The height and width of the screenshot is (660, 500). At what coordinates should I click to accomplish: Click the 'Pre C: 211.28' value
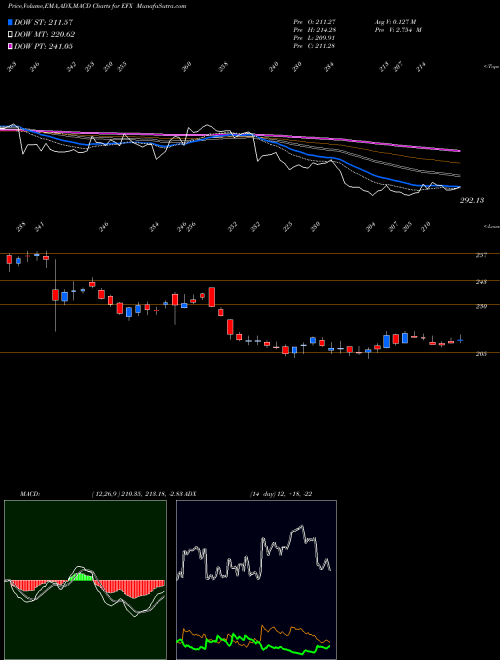click(x=314, y=46)
